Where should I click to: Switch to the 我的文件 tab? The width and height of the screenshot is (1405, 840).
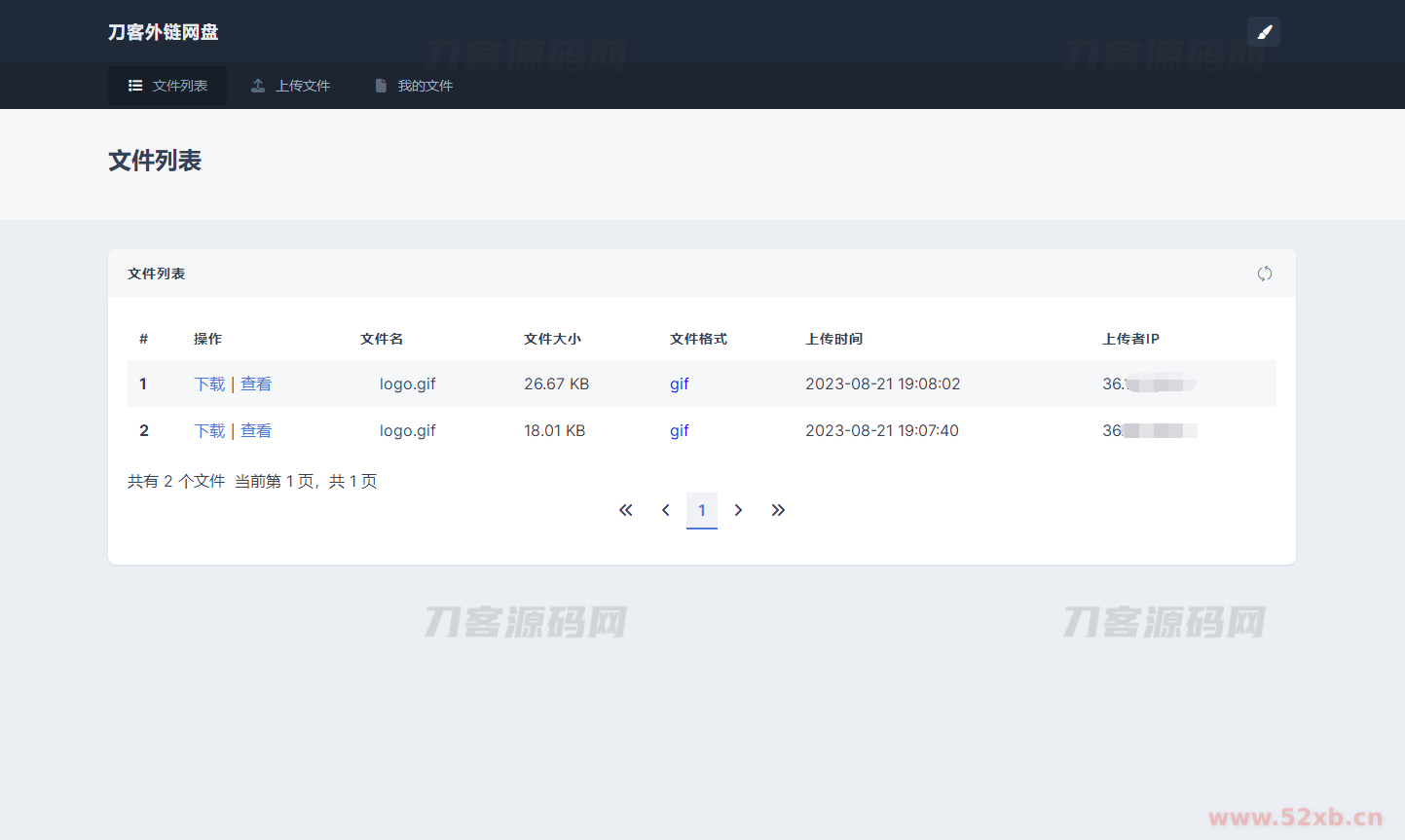click(x=413, y=86)
